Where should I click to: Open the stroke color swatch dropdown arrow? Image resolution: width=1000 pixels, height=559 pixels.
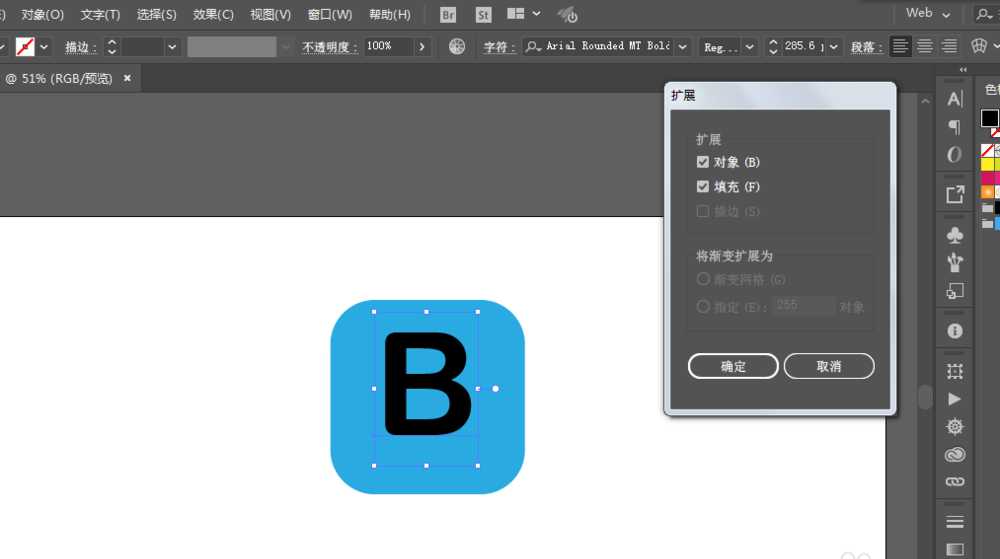tap(43, 47)
